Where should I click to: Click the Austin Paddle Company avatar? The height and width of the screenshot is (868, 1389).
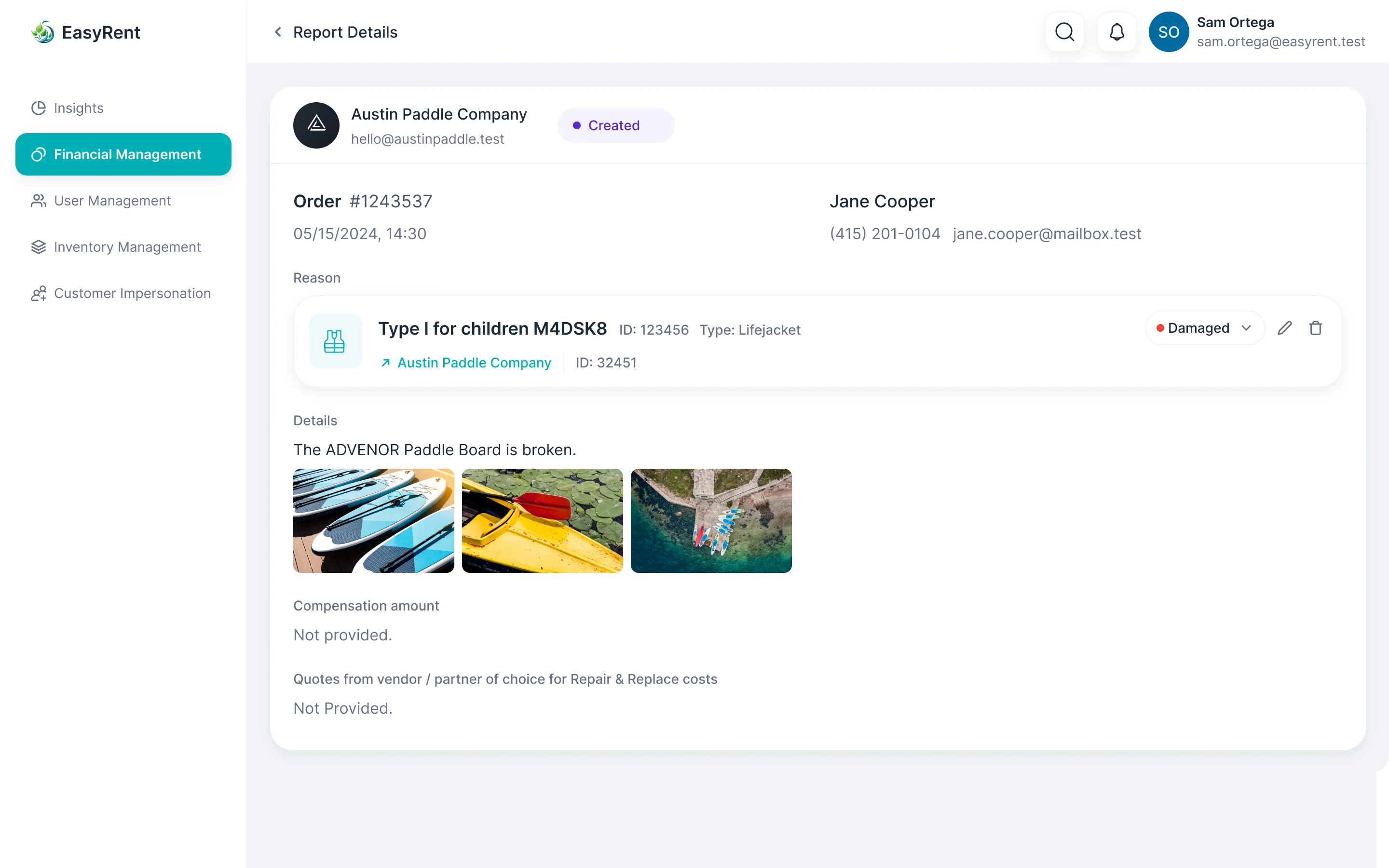316,125
